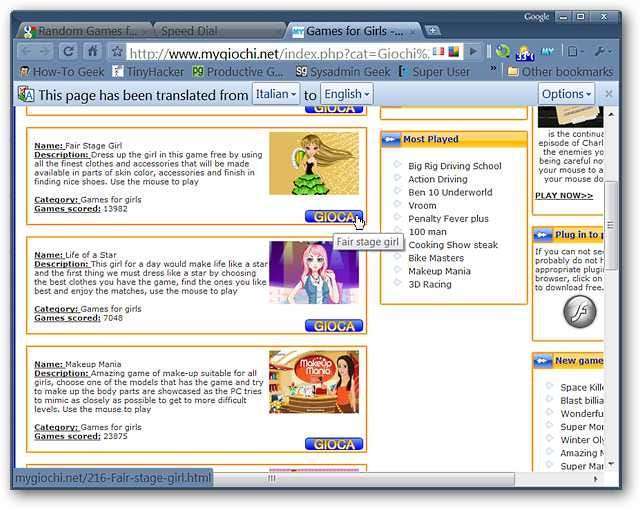Click PLAY NOW>> link

click(x=564, y=196)
